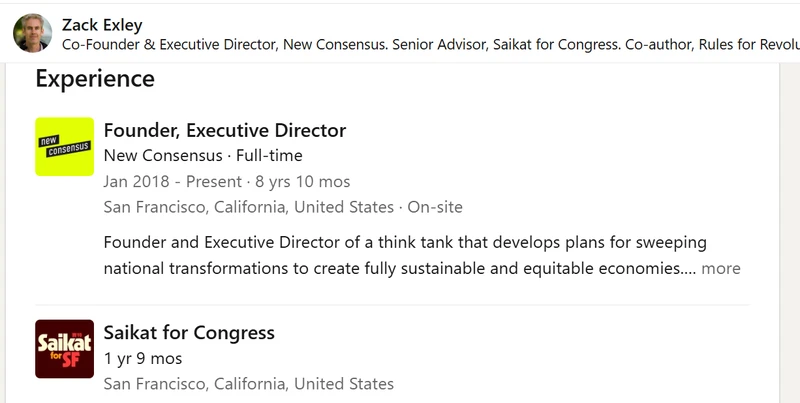The height and width of the screenshot is (403, 800).
Task: Click the "New Consensus" company name text
Action: (163, 155)
